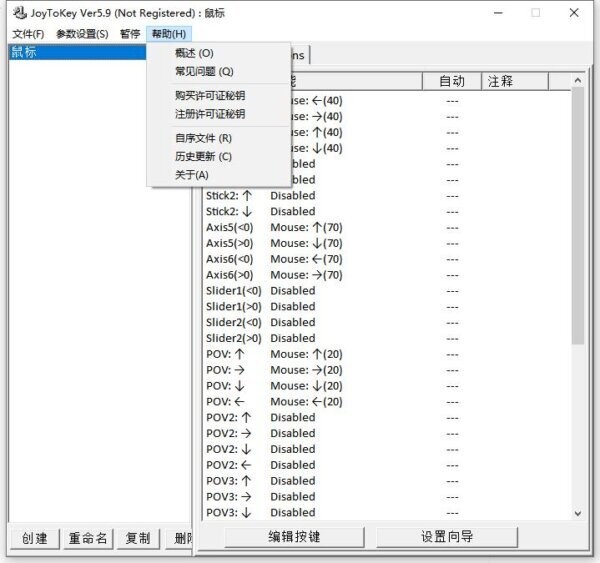Image resolution: width=600 pixels, height=563 pixels.
Task: Click the ↑(40) mouse function cell
Action: coord(317,132)
